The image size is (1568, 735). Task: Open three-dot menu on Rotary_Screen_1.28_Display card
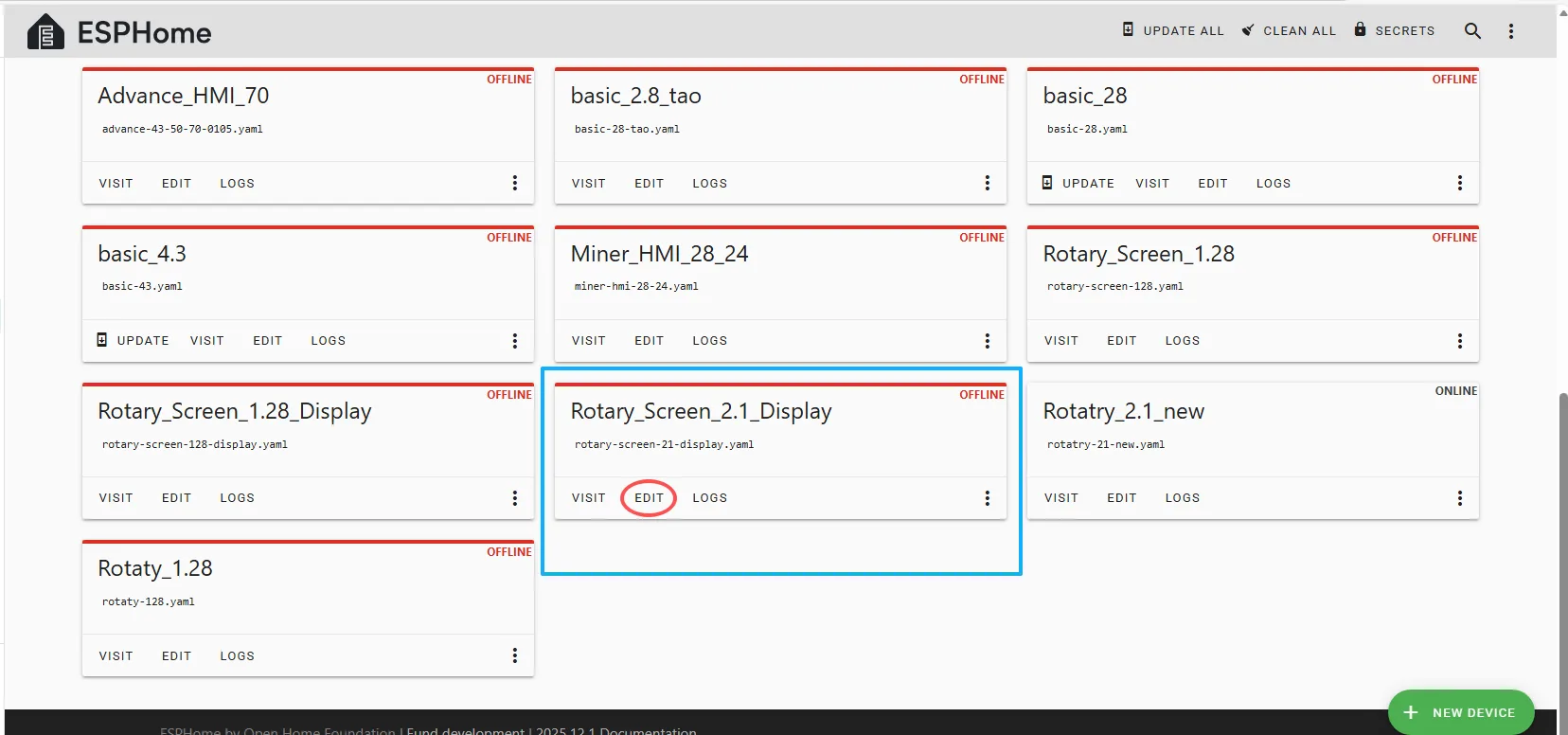(515, 498)
